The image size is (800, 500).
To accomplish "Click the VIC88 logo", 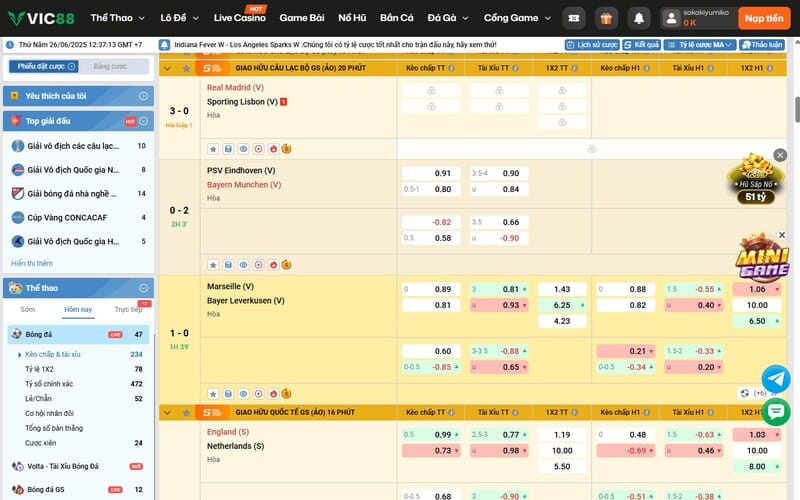I will click(41, 18).
